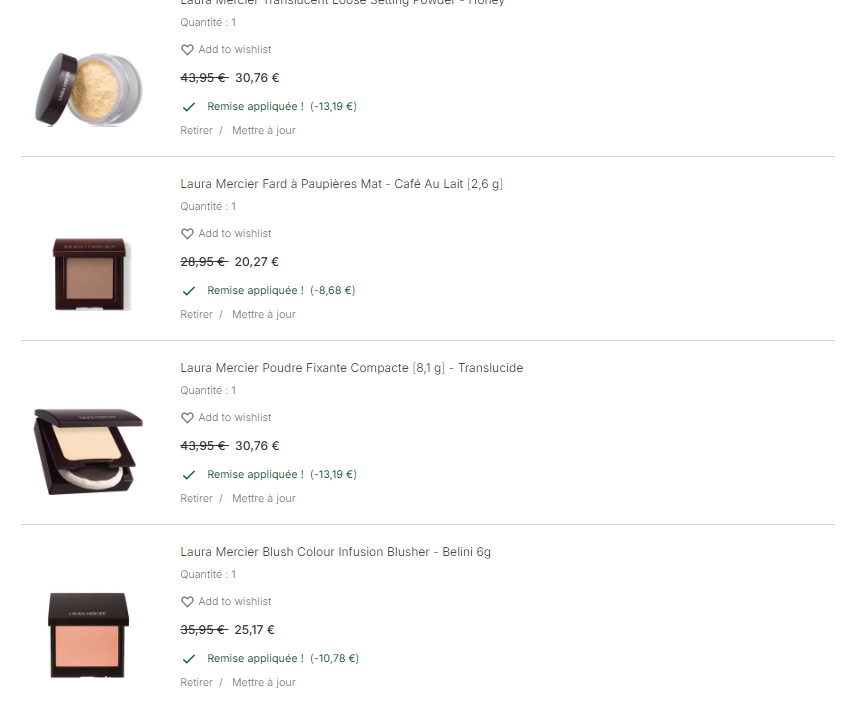Remove the Honey setting powder from the cart
Screen dimensions: 848x708
(x=196, y=130)
